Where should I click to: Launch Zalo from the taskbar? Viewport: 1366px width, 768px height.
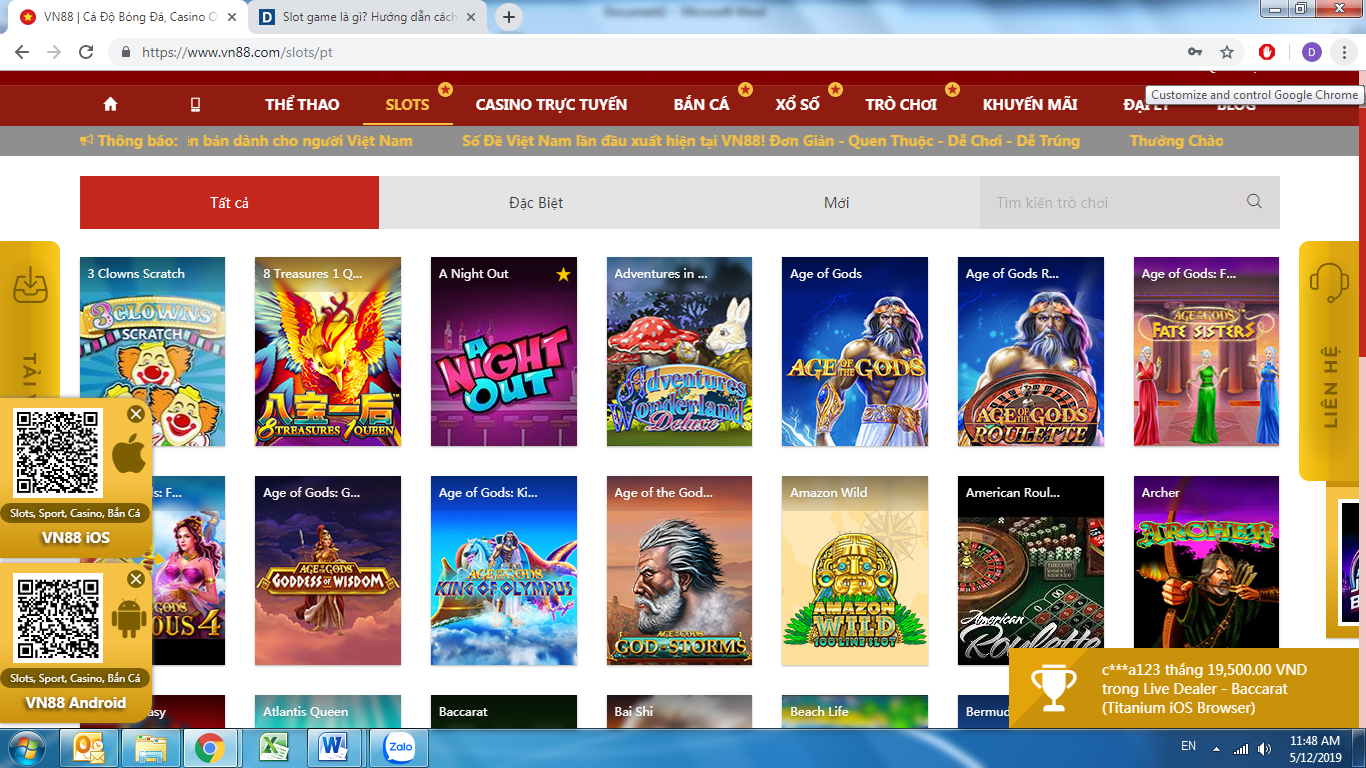point(399,747)
